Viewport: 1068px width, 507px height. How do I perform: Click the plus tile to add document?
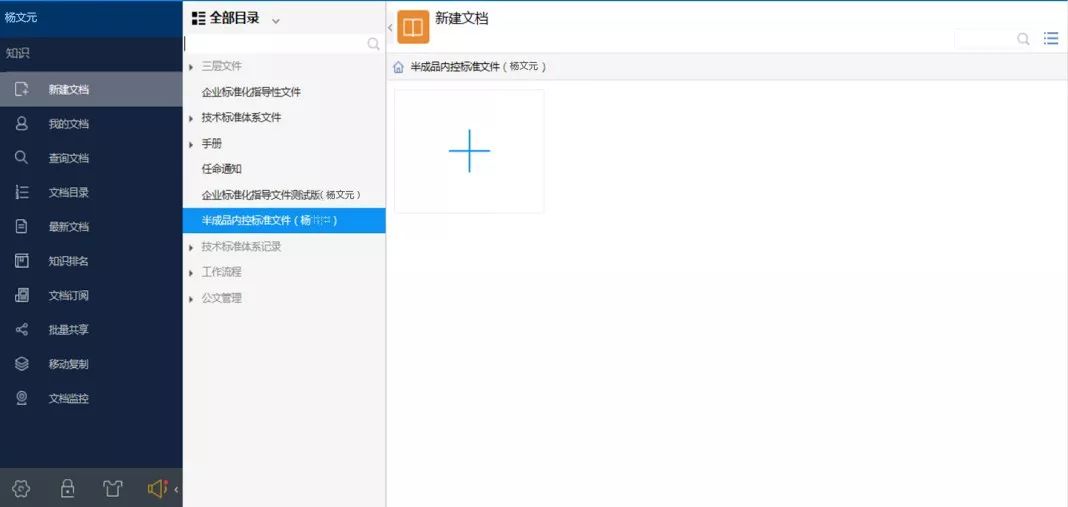click(x=469, y=151)
